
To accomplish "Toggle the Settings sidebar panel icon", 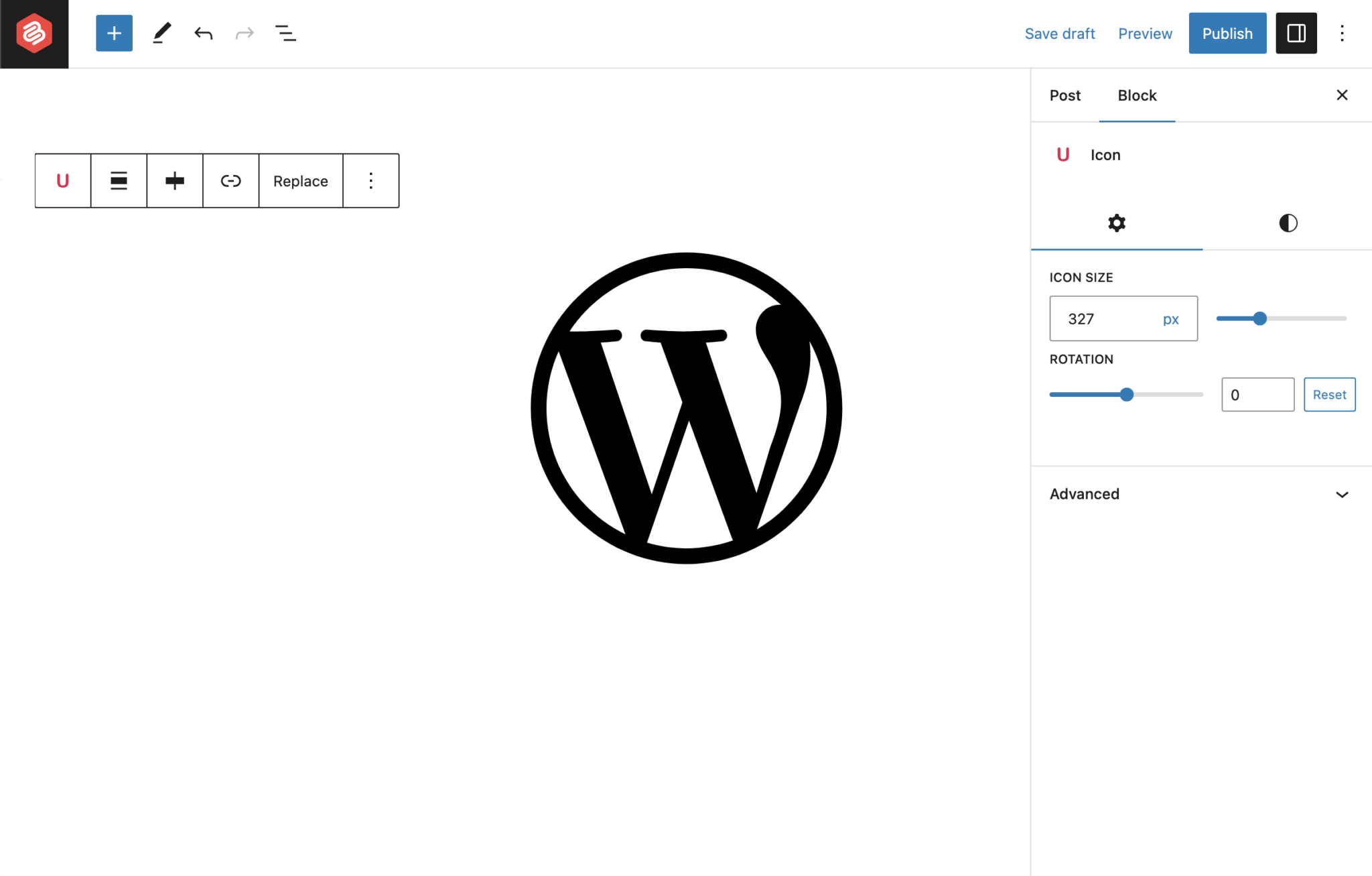I will point(1296,33).
